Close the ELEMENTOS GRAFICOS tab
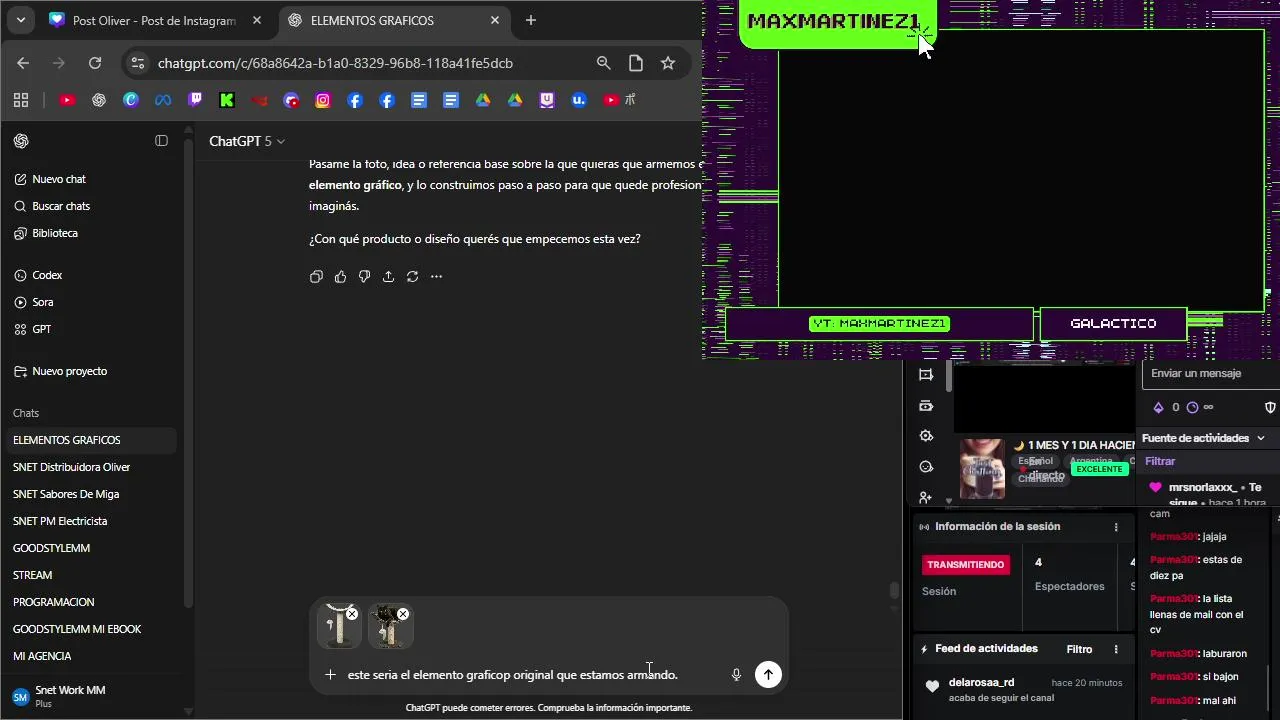 pyautogui.click(x=495, y=20)
